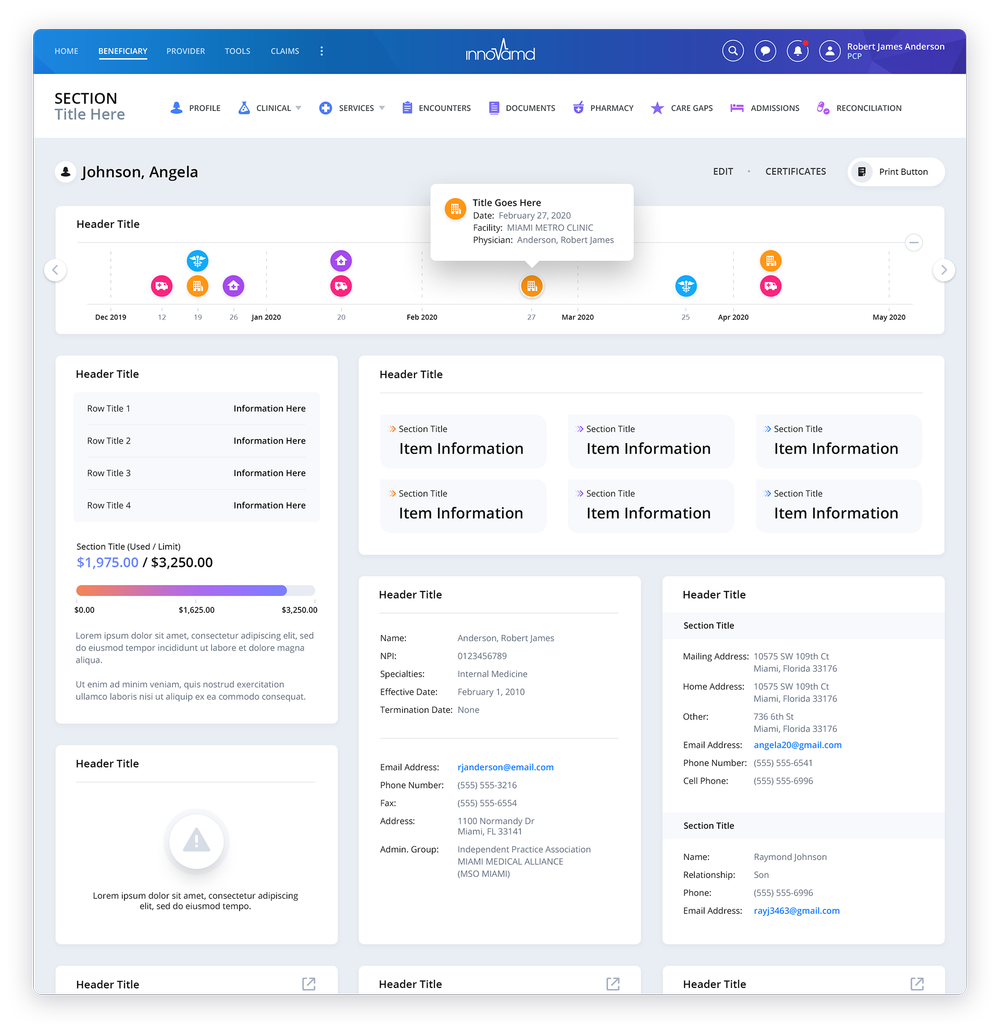
Task: Switch to the PROVIDER tab
Action: click(185, 50)
